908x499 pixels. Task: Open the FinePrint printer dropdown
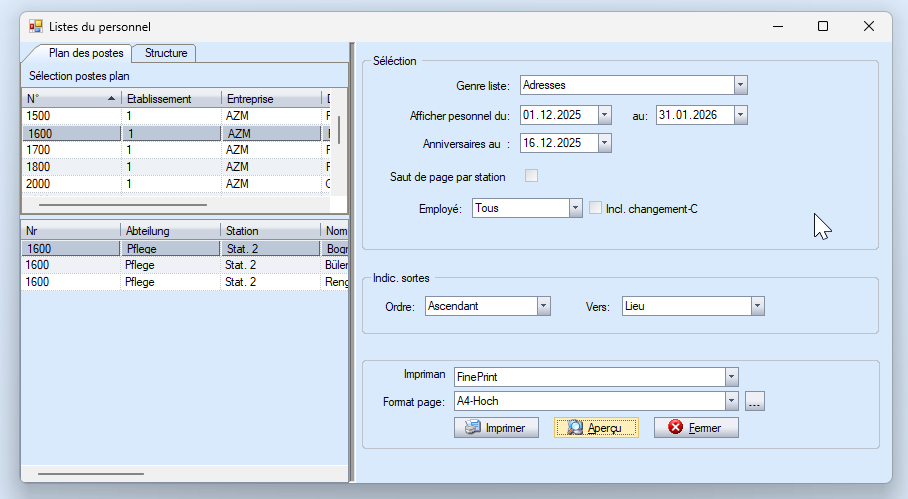tap(732, 377)
